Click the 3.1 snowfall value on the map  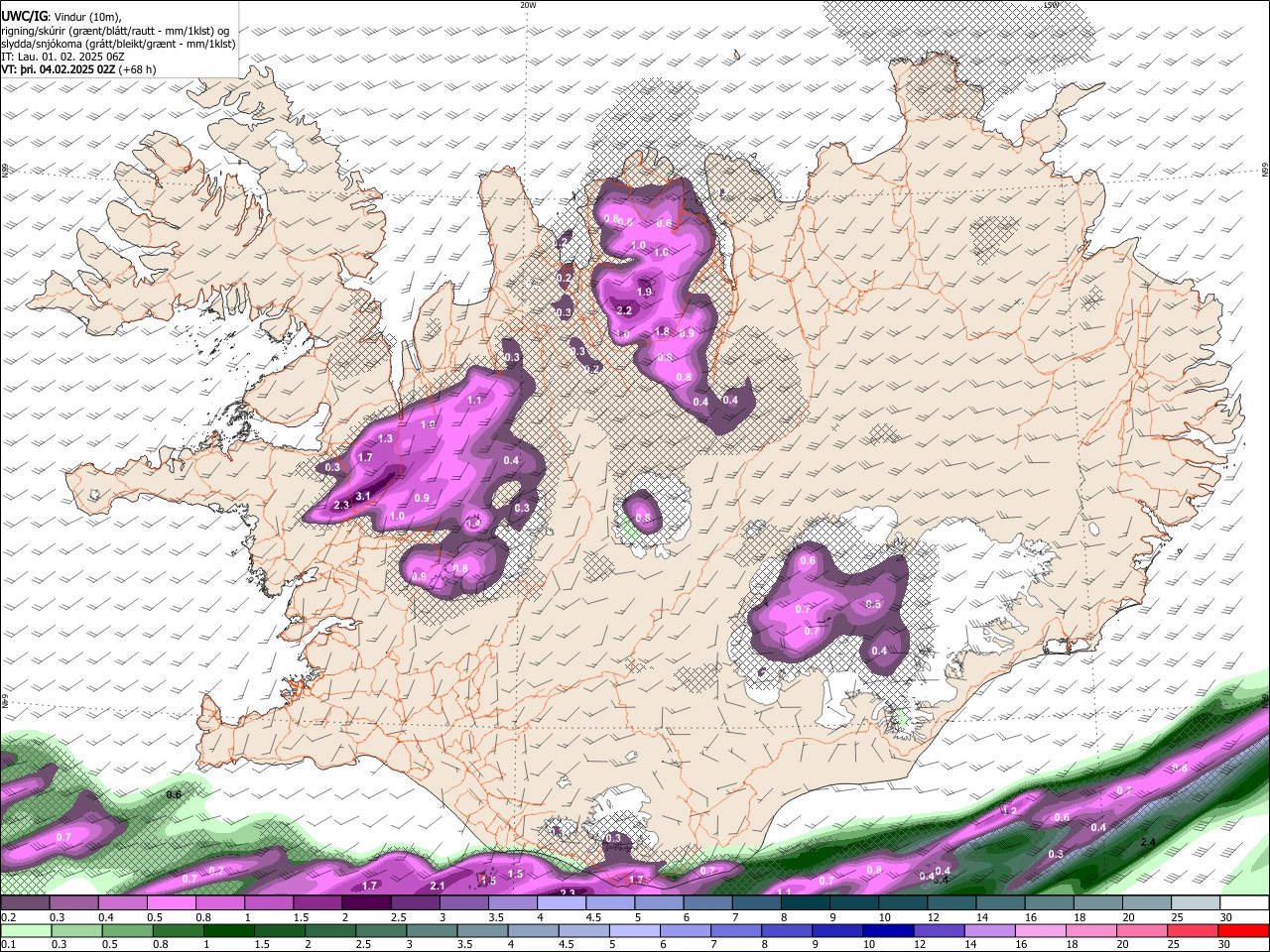click(x=363, y=497)
